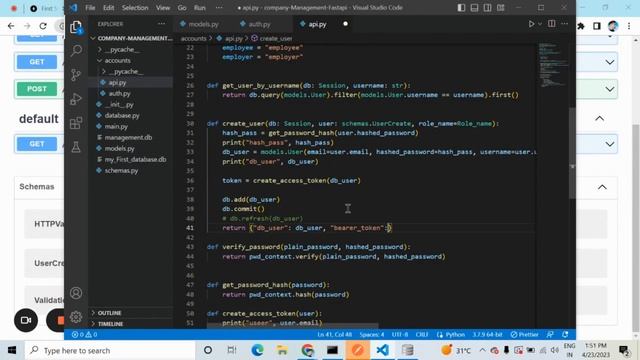Open the View menu

[163, 8]
